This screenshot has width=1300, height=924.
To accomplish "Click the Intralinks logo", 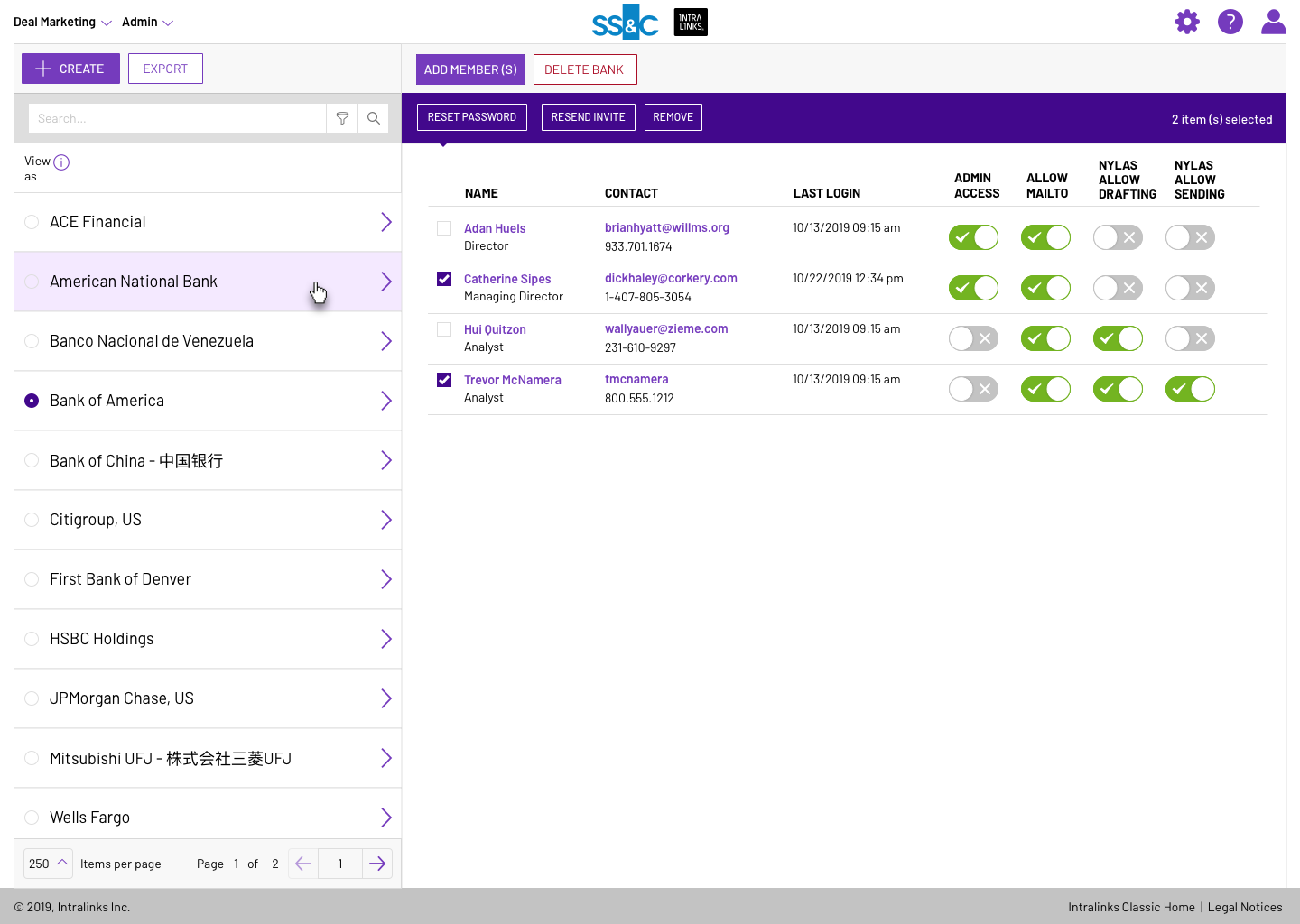I will [691, 23].
